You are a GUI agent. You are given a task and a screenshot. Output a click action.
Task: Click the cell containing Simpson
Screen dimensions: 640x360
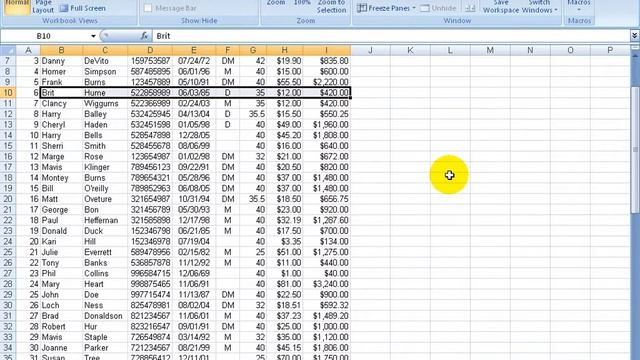coord(105,71)
